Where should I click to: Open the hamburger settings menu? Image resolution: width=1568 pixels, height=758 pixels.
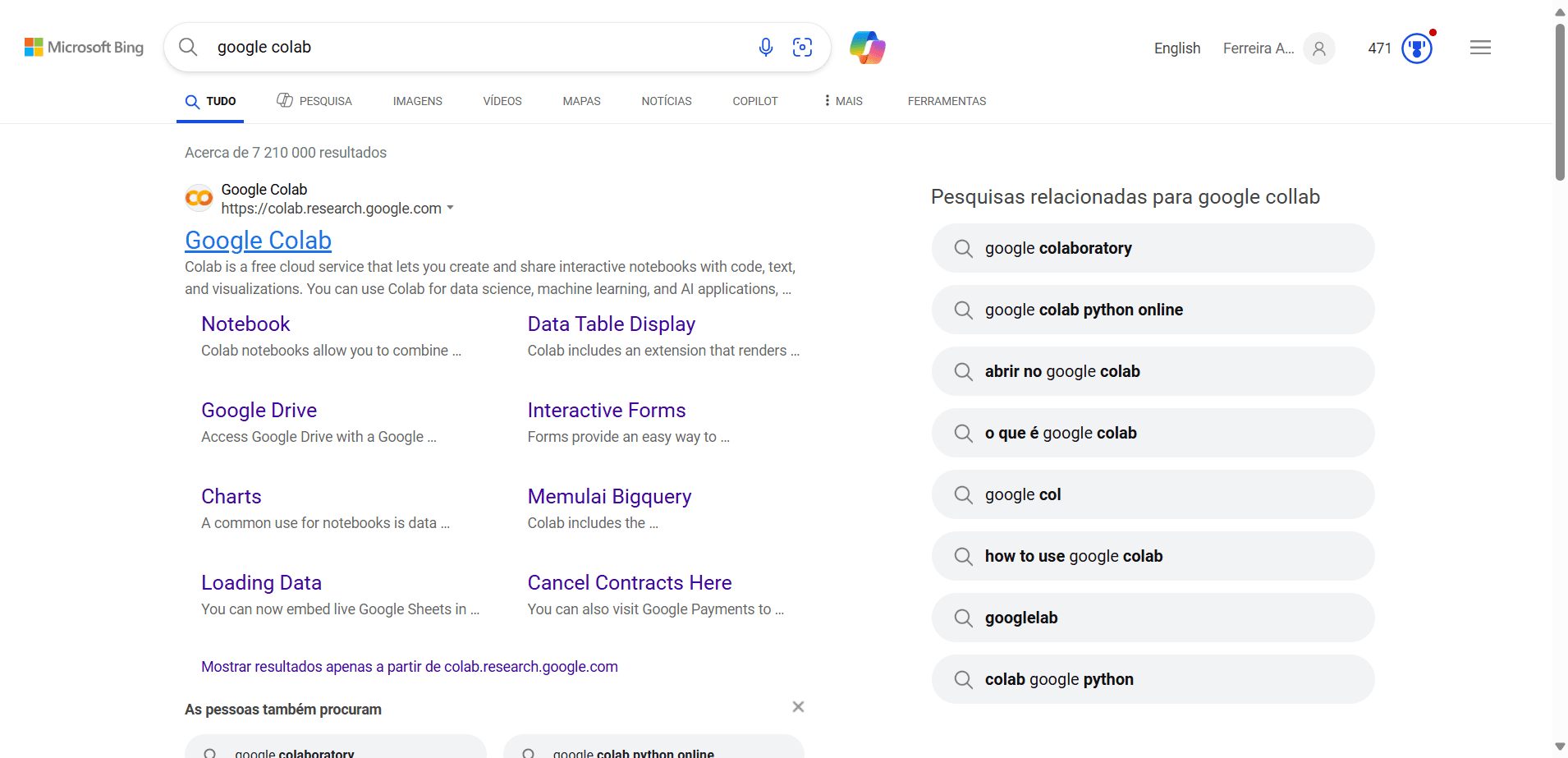pos(1480,48)
